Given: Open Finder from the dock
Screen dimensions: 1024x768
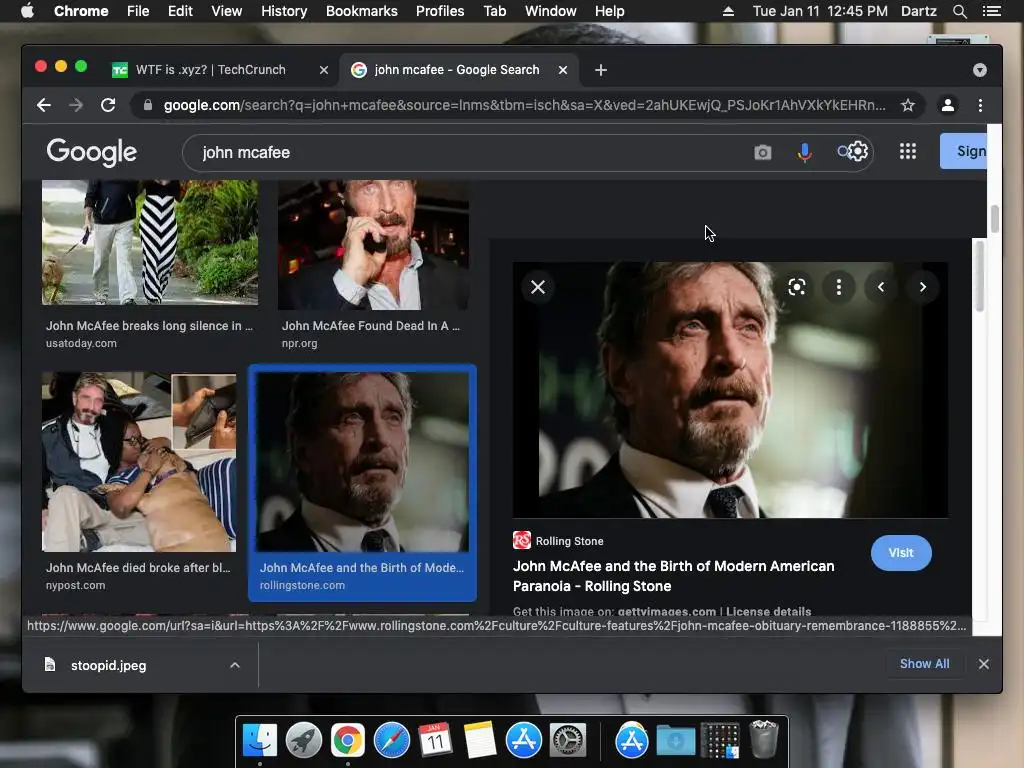Looking at the screenshot, I should (260, 741).
